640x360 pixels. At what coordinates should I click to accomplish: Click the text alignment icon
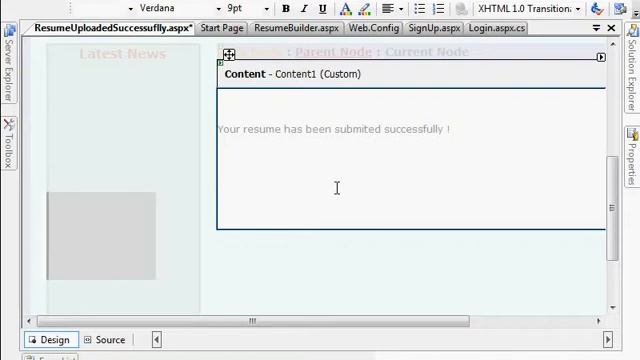(x=387, y=9)
